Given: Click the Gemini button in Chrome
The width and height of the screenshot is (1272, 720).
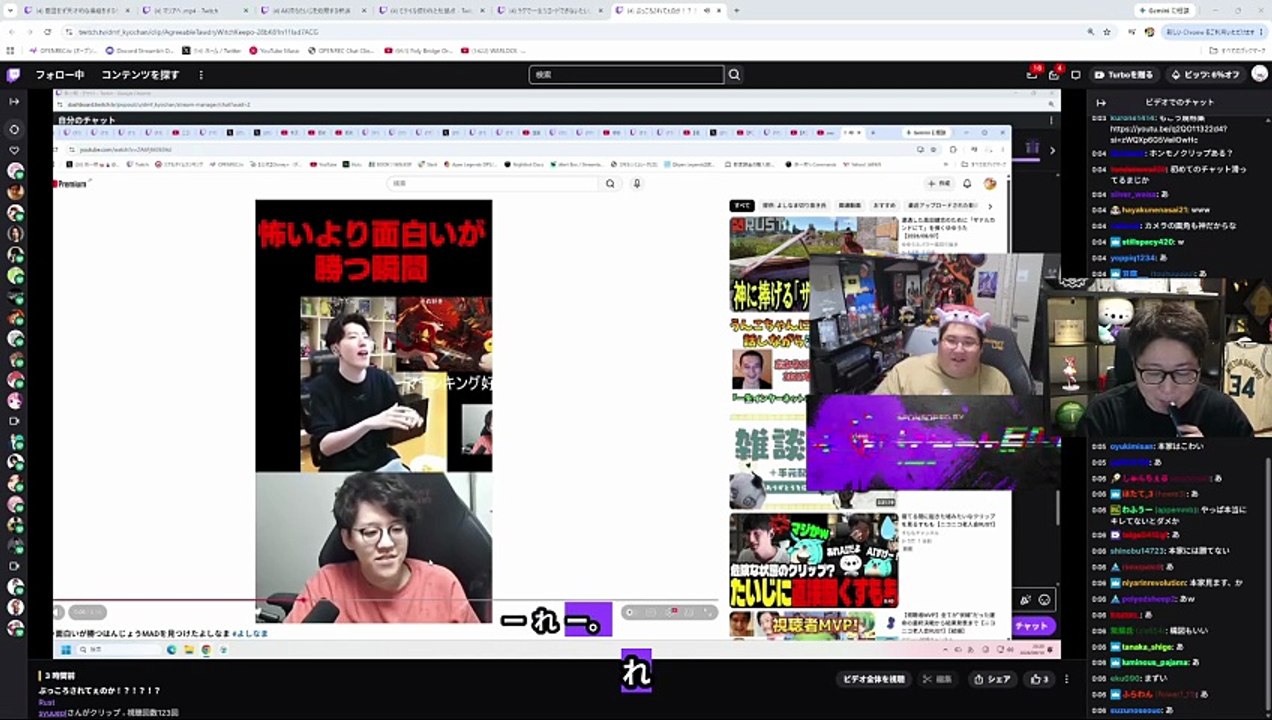Looking at the screenshot, I should coord(1166,10).
